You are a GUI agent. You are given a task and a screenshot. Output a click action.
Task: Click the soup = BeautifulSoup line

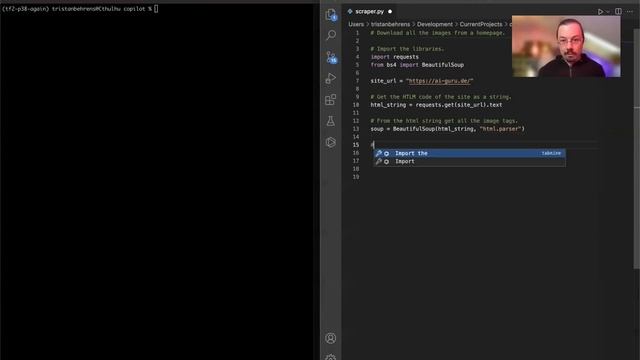448,129
